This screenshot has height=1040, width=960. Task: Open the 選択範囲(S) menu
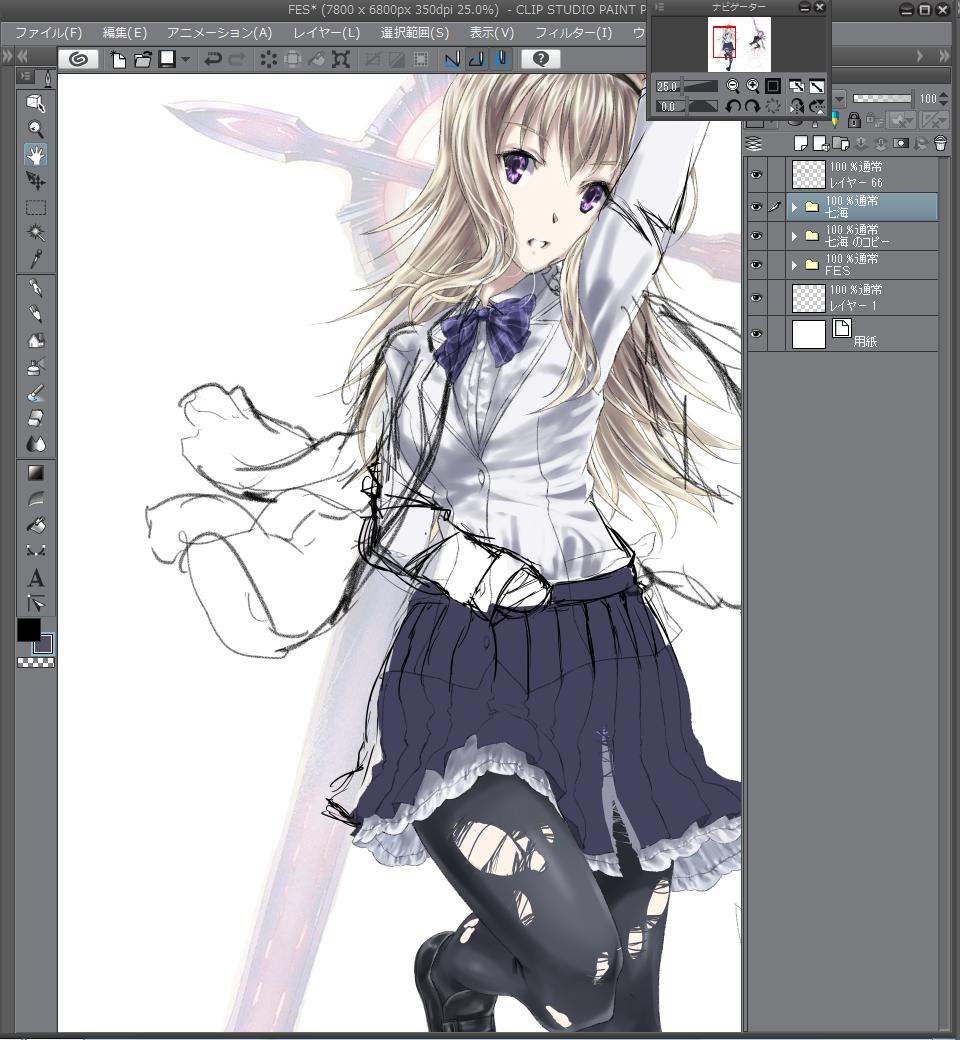[x=415, y=33]
